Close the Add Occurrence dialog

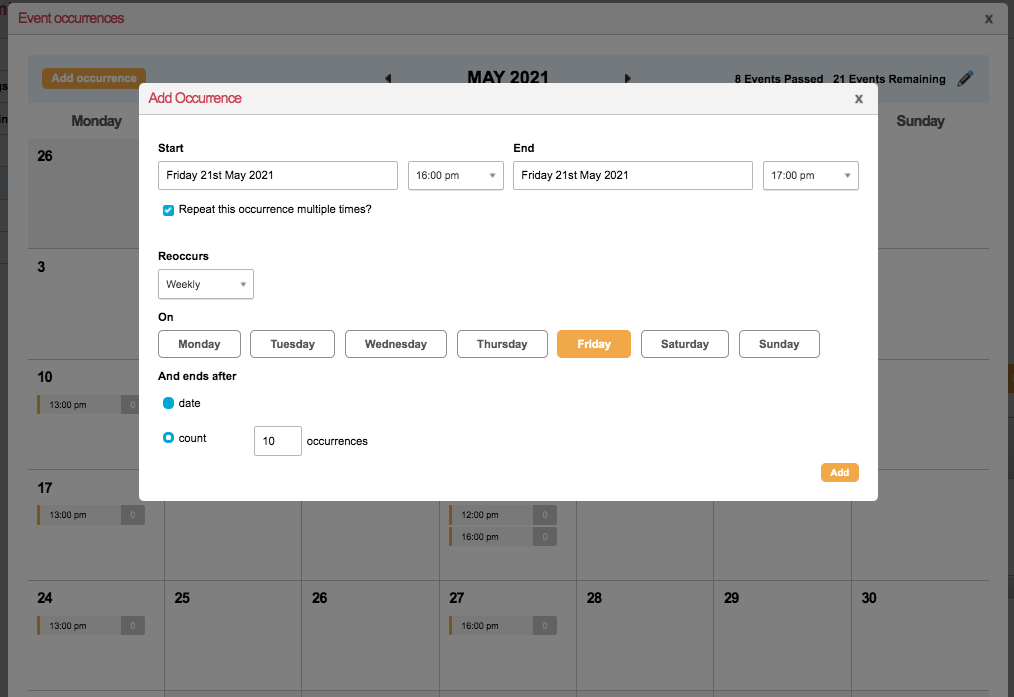point(858,98)
